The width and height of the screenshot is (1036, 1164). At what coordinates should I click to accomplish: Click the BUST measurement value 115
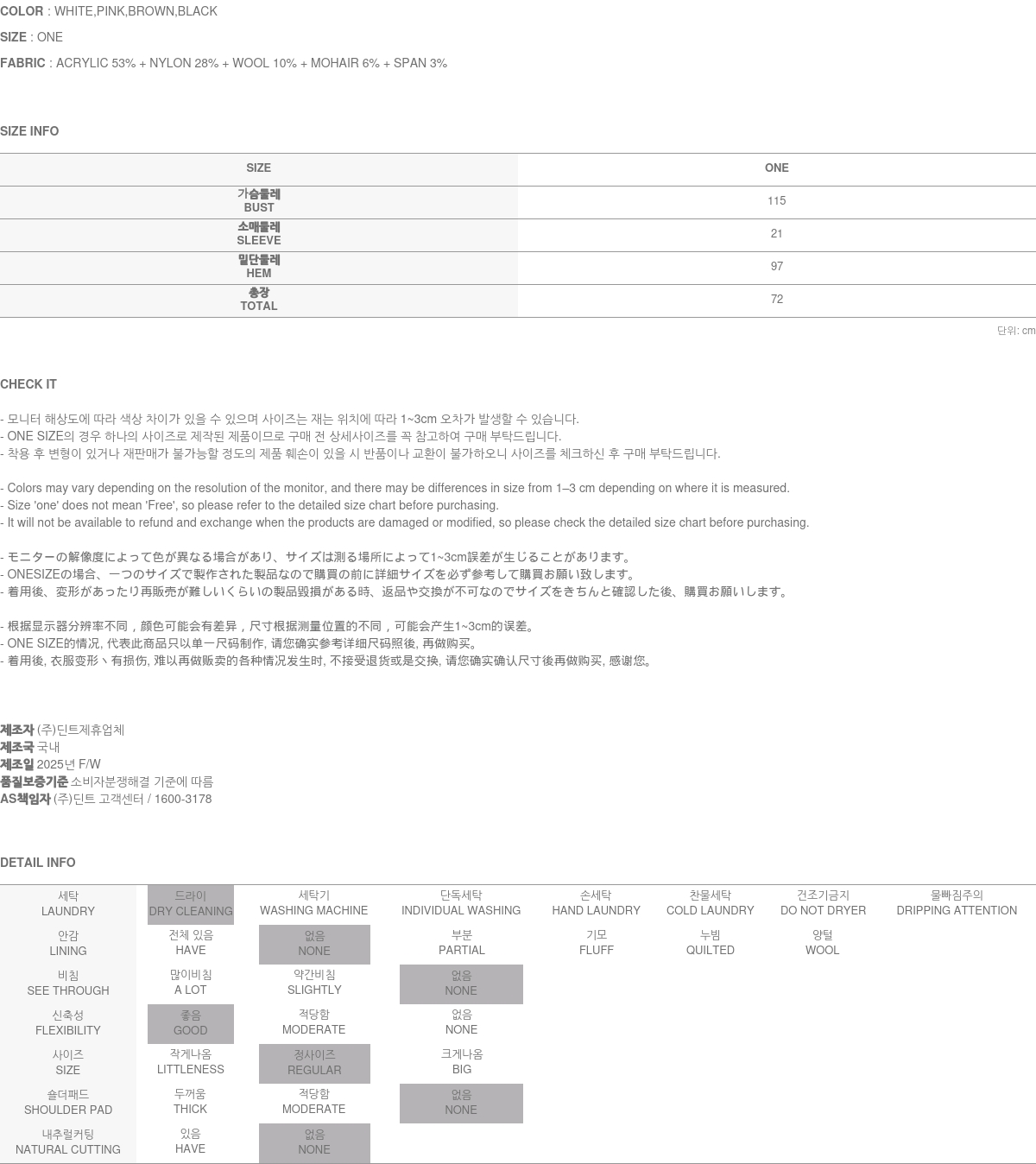(x=776, y=201)
